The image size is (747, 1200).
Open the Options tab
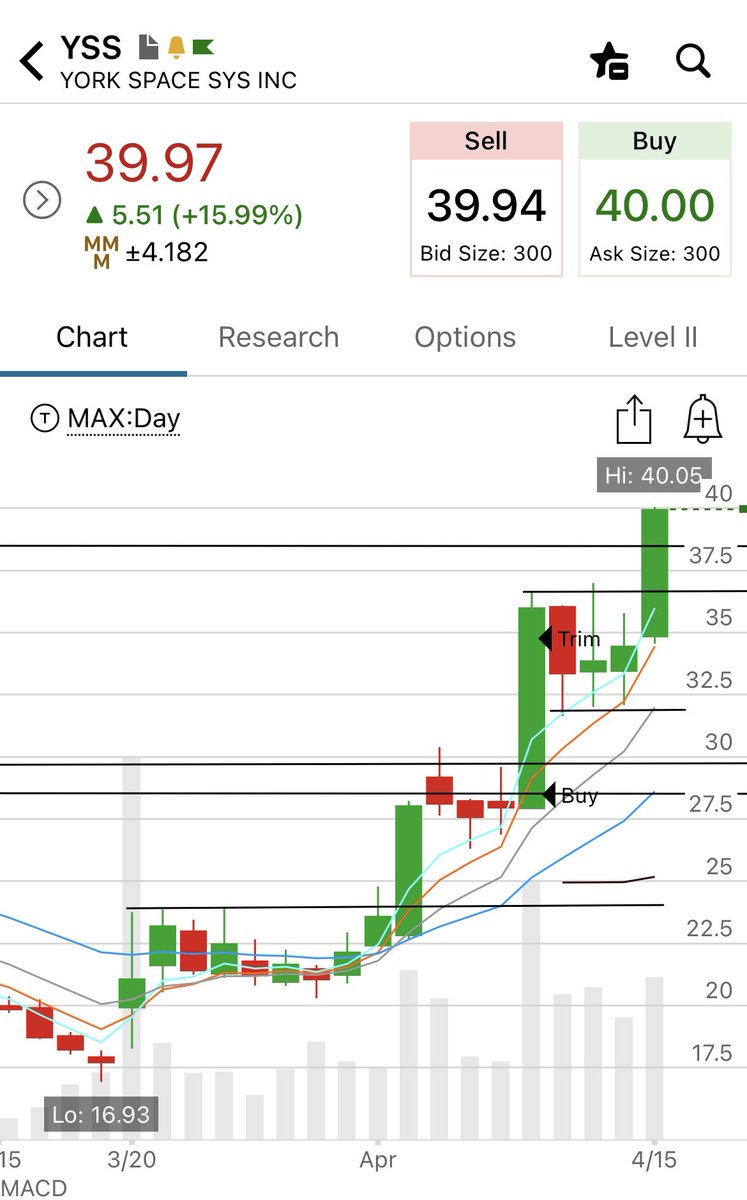click(466, 337)
